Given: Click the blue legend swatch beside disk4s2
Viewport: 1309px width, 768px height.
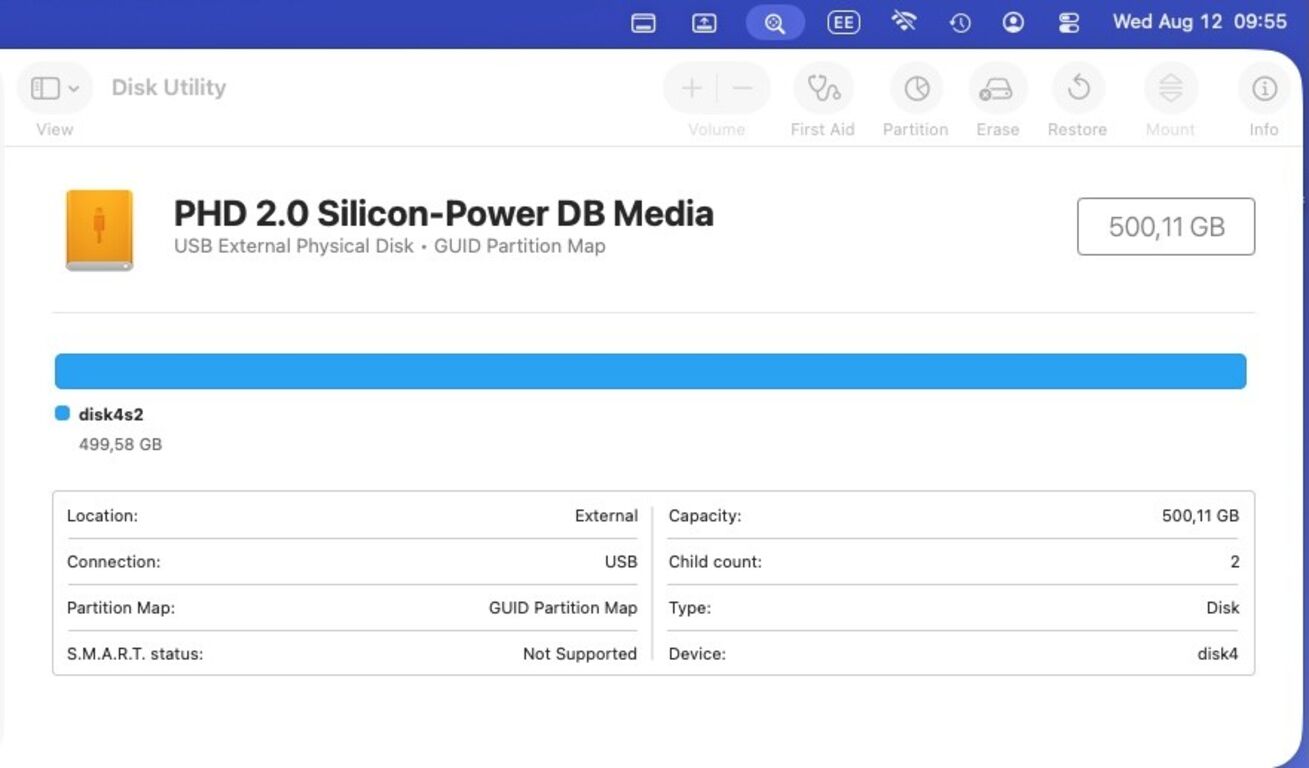Looking at the screenshot, I should click(62, 414).
